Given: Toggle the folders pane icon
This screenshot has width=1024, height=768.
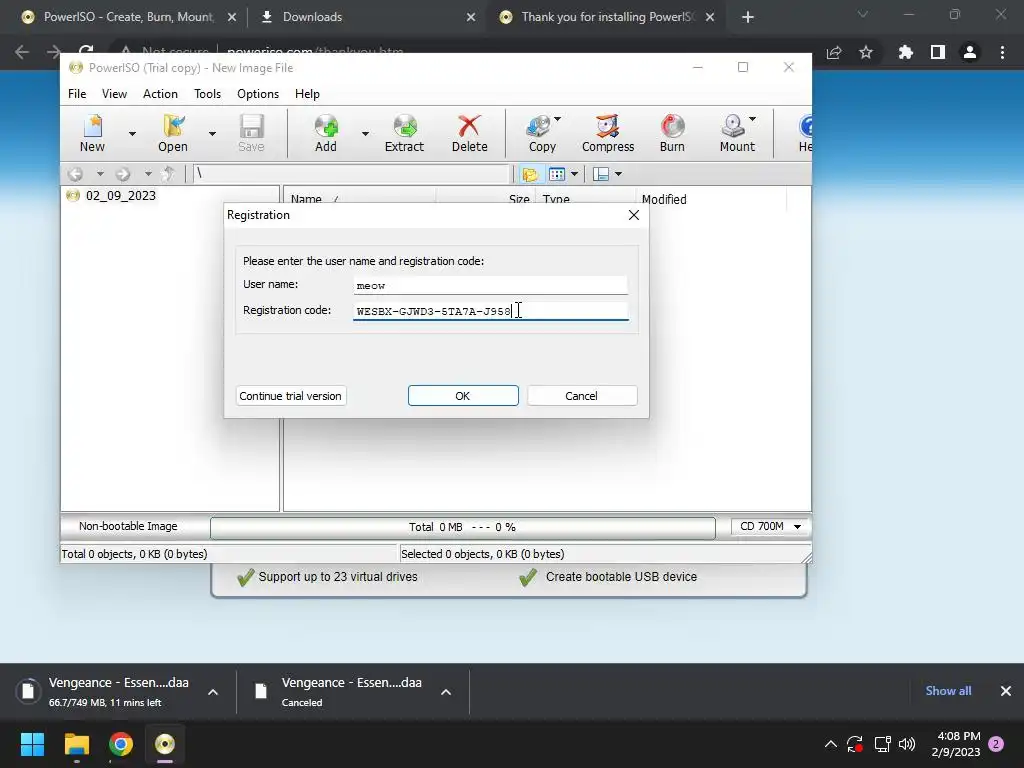Looking at the screenshot, I should 530,174.
